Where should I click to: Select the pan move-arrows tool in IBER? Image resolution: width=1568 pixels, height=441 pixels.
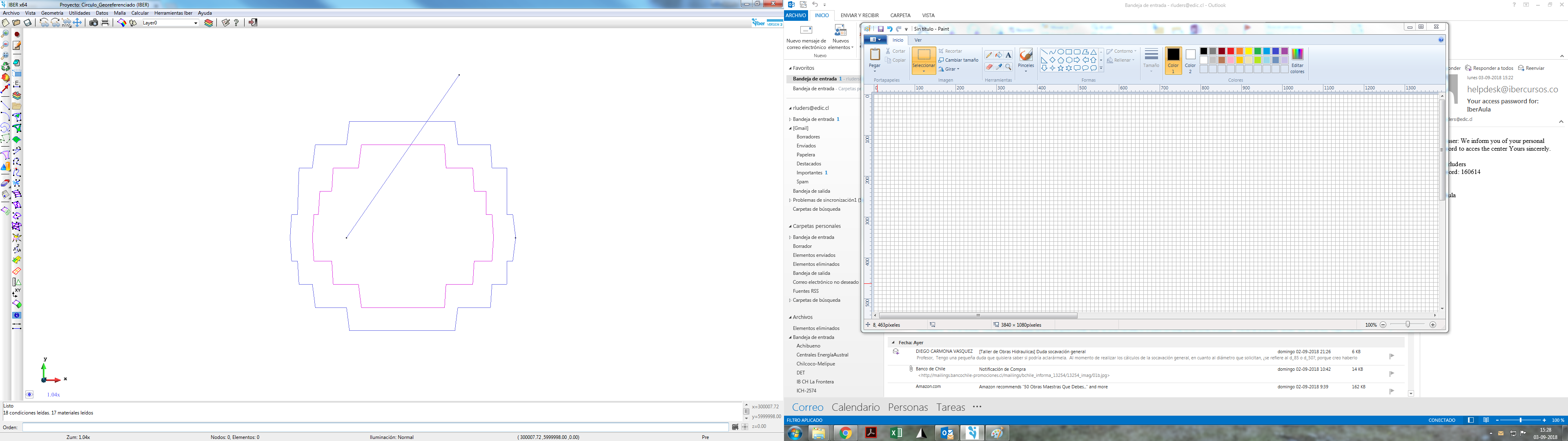[77, 22]
